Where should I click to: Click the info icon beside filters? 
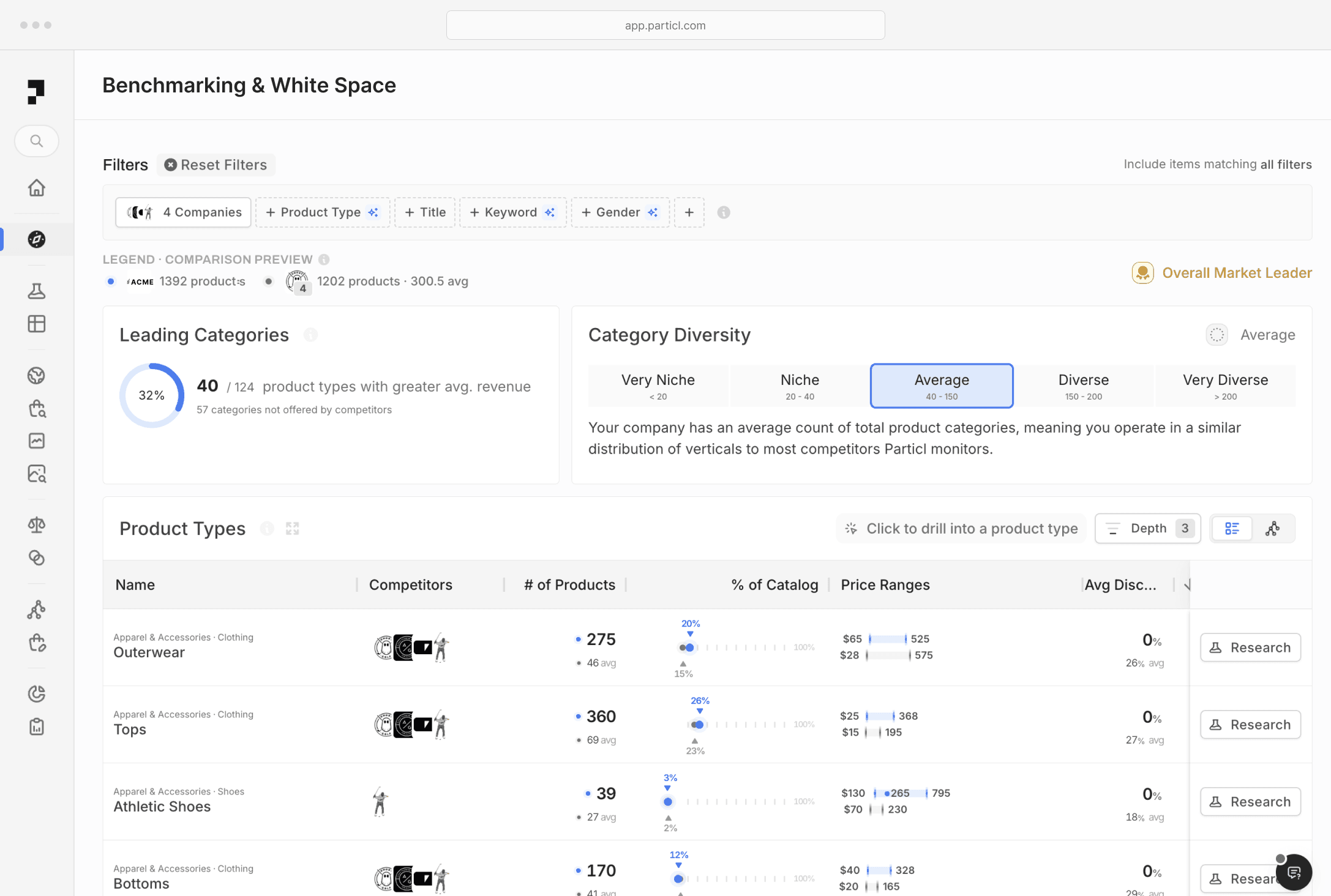(724, 212)
